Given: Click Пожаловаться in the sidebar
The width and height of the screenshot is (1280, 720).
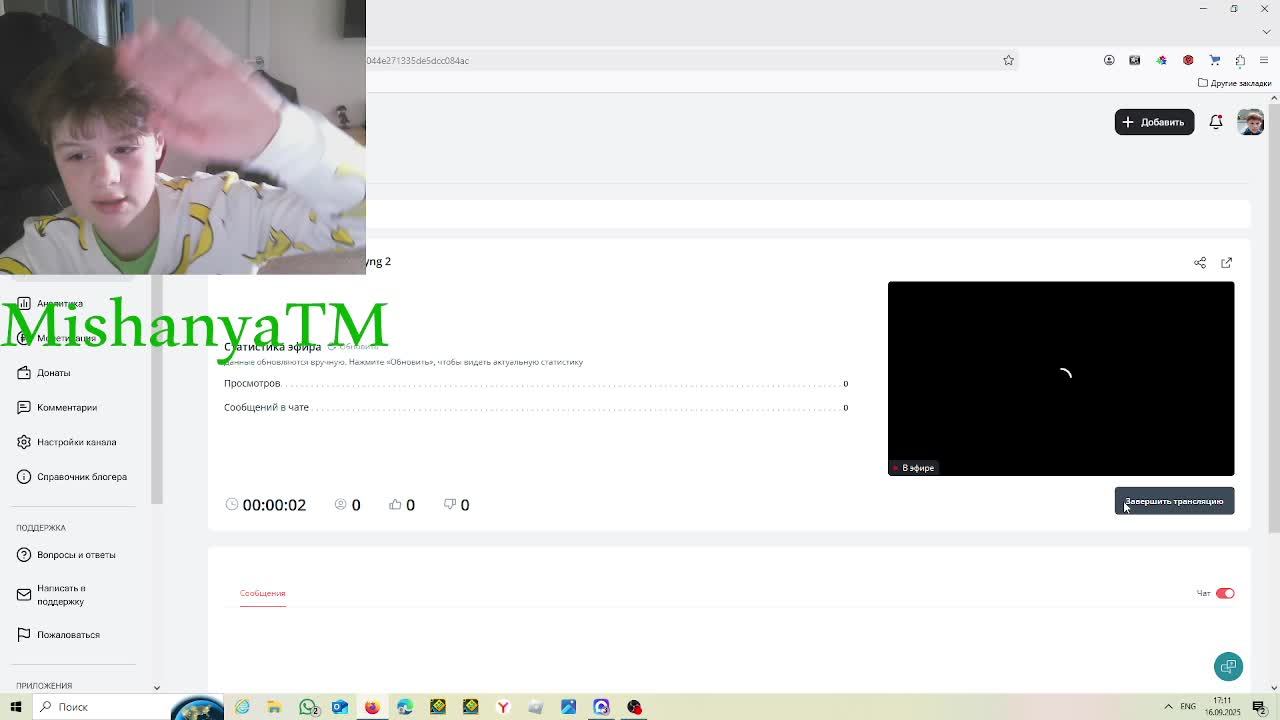Looking at the screenshot, I should click(58, 634).
